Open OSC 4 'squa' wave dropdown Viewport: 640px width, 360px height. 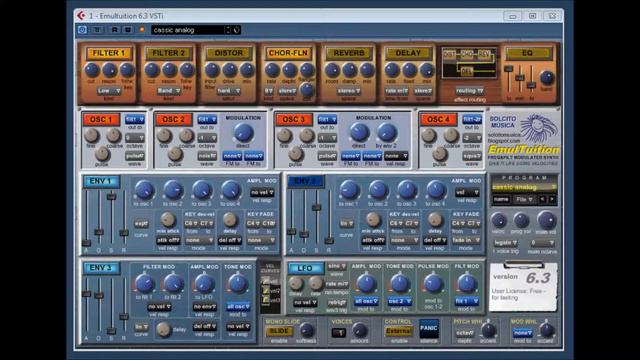pyautogui.click(x=472, y=156)
